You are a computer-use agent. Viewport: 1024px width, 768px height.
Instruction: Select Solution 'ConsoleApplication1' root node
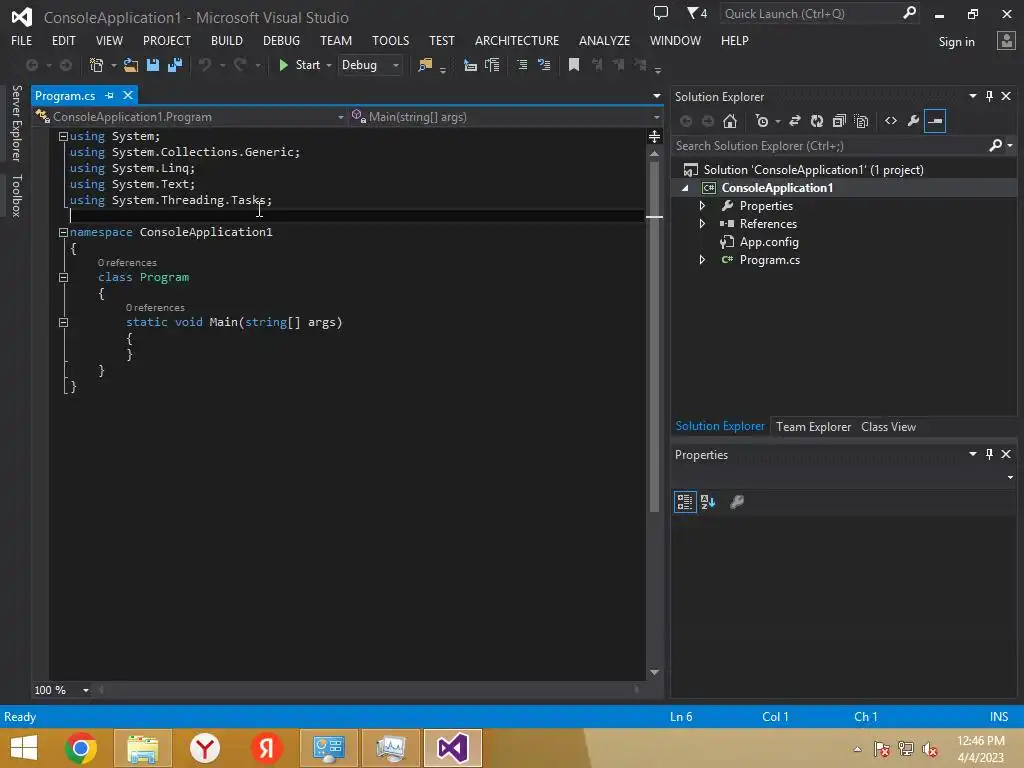(813, 170)
